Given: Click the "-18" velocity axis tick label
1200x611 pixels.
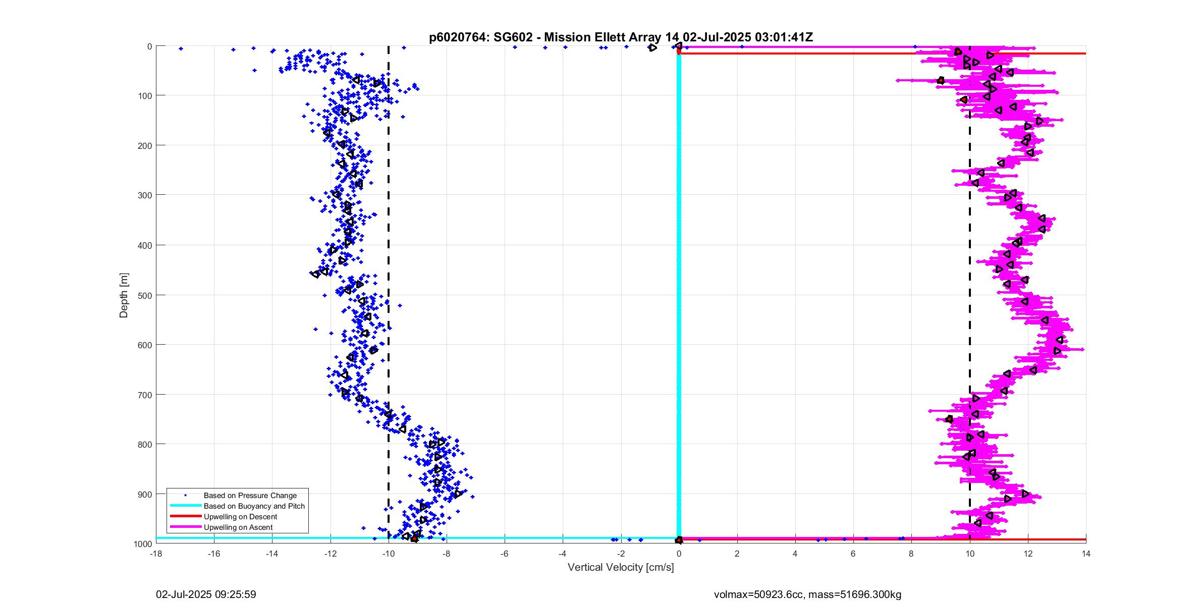Looking at the screenshot, I should tap(156, 553).
